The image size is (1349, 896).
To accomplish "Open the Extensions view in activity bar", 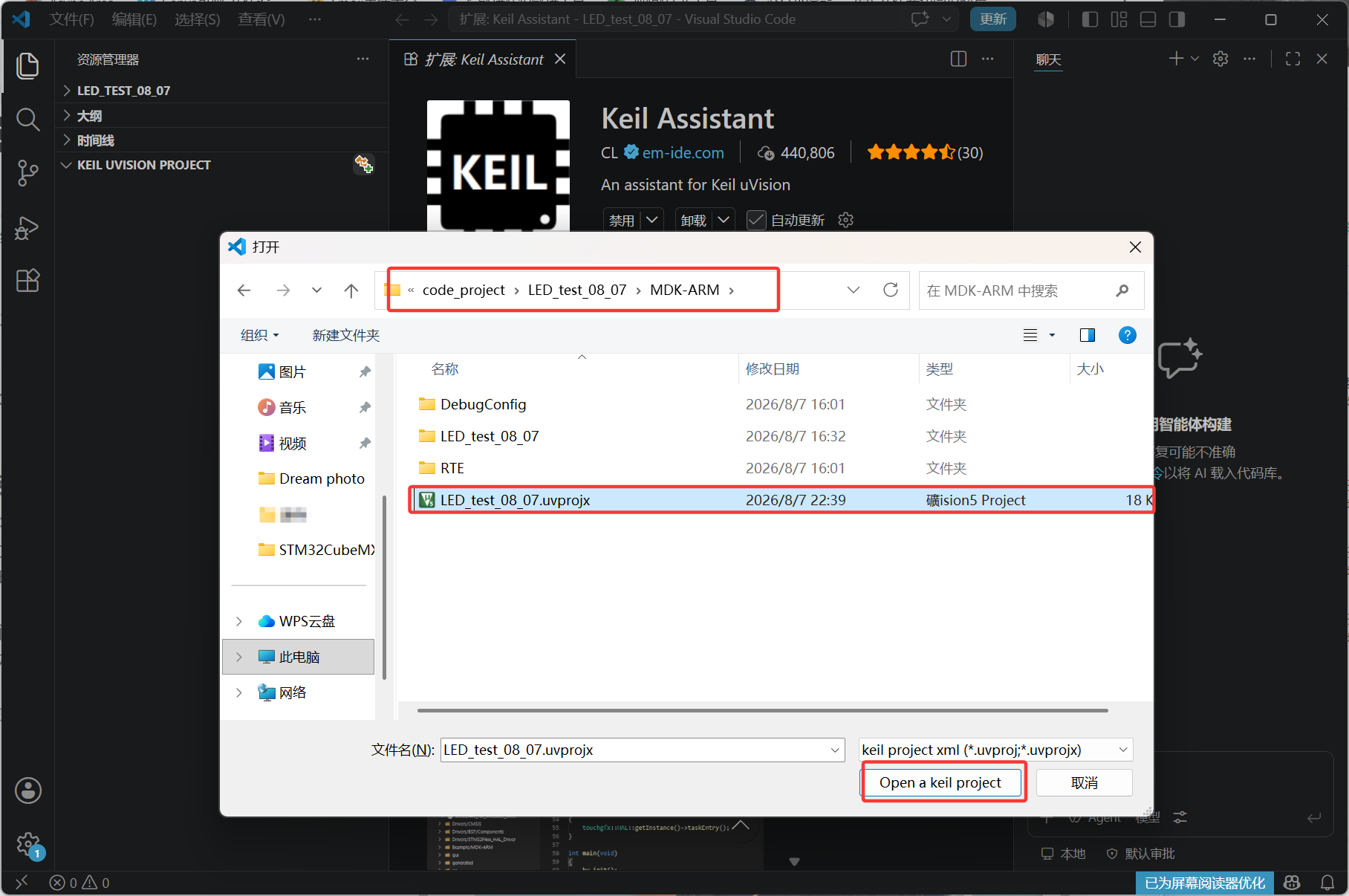I will click(27, 281).
